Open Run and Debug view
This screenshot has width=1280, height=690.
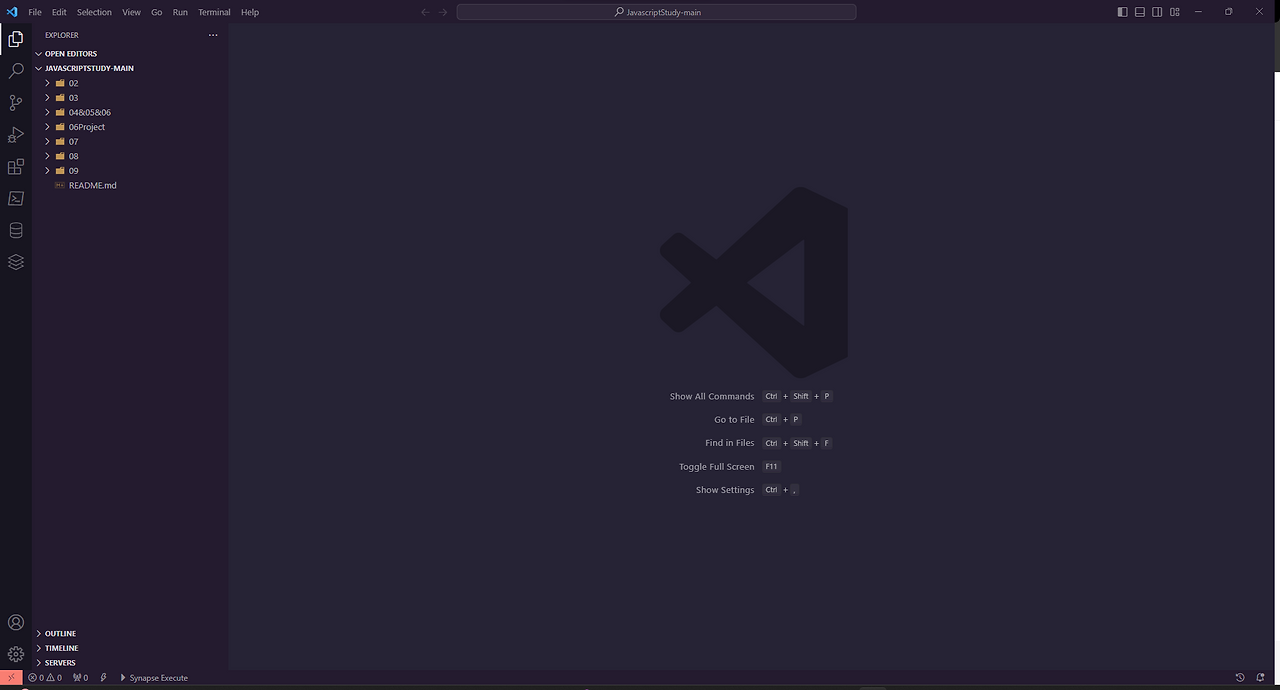16,135
